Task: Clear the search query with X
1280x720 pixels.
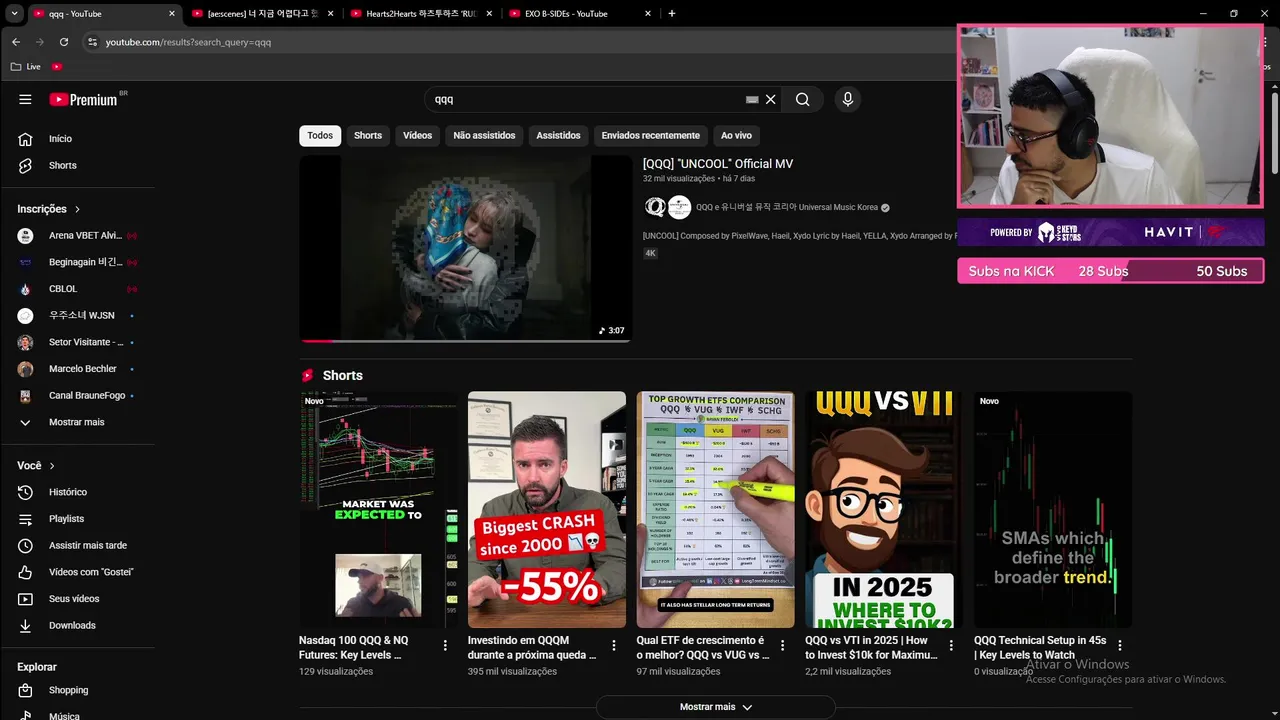Action: pyautogui.click(x=770, y=99)
